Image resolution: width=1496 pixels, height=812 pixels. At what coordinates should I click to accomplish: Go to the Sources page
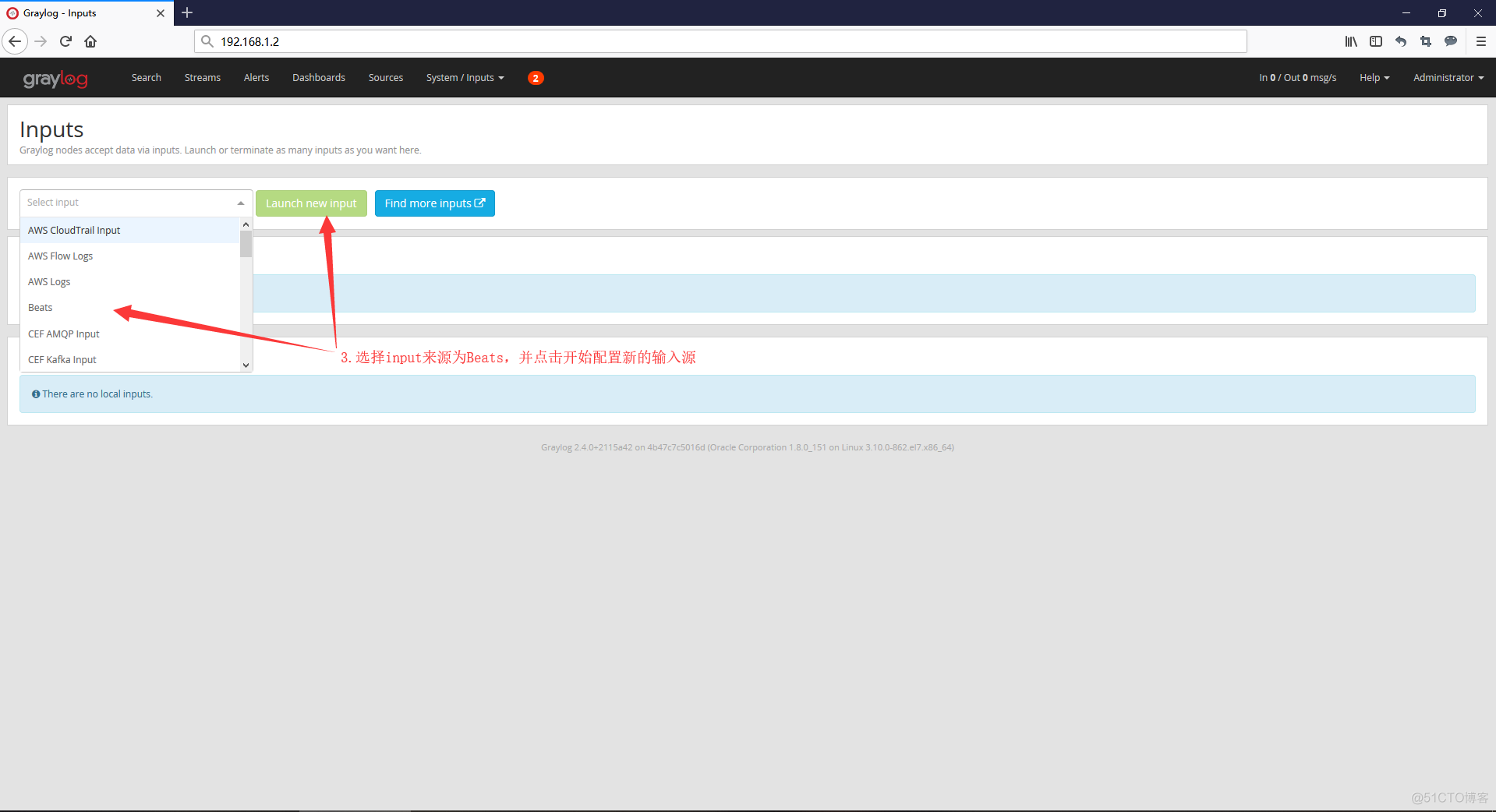[x=386, y=78]
